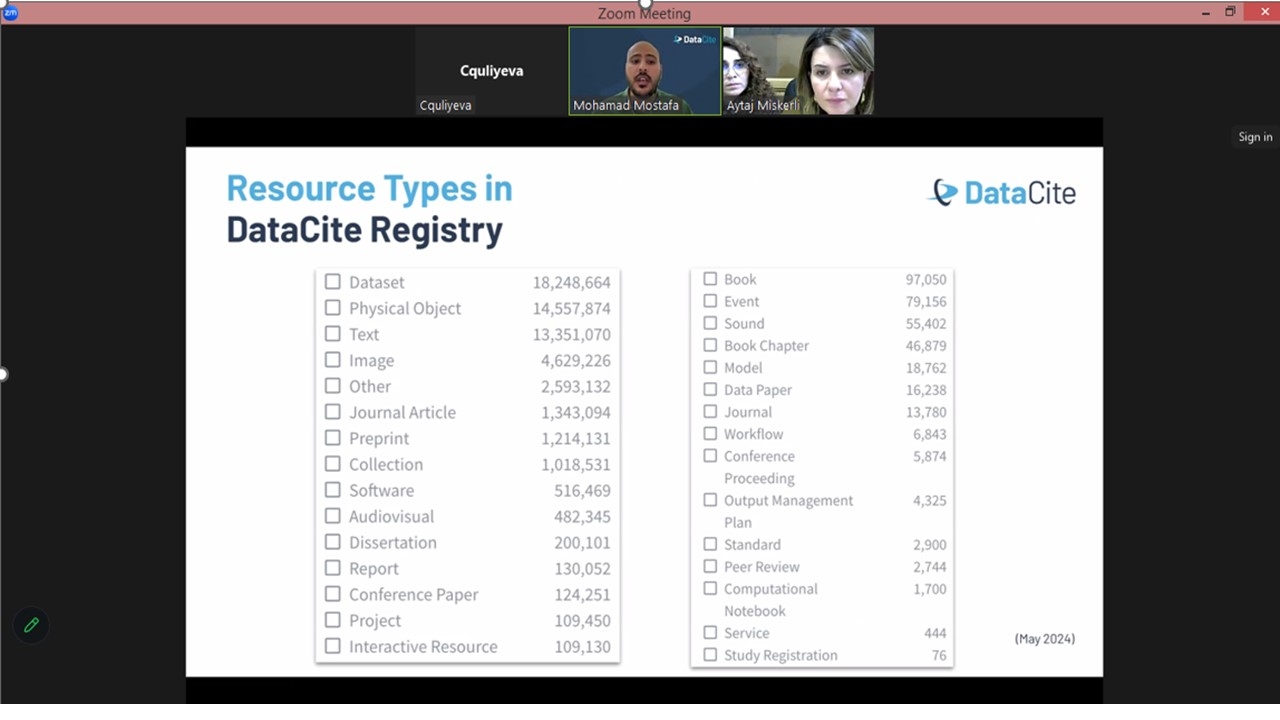Enable the Interactive Resource checkbox
This screenshot has height=720, width=1280.
tap(332, 646)
